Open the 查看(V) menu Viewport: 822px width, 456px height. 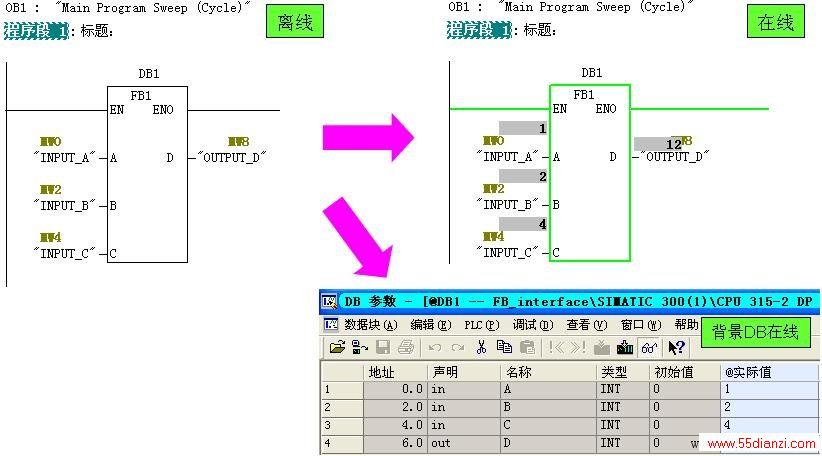tap(587, 325)
